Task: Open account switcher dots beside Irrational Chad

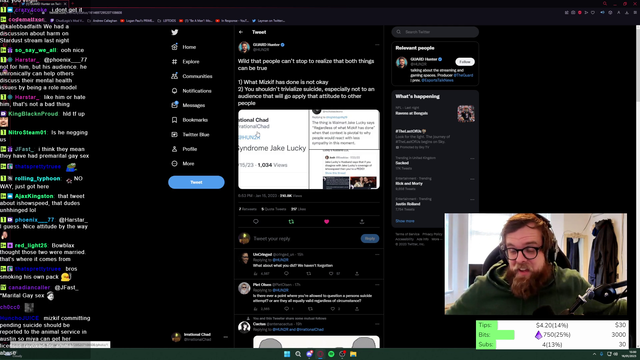Action: [x=225, y=337]
